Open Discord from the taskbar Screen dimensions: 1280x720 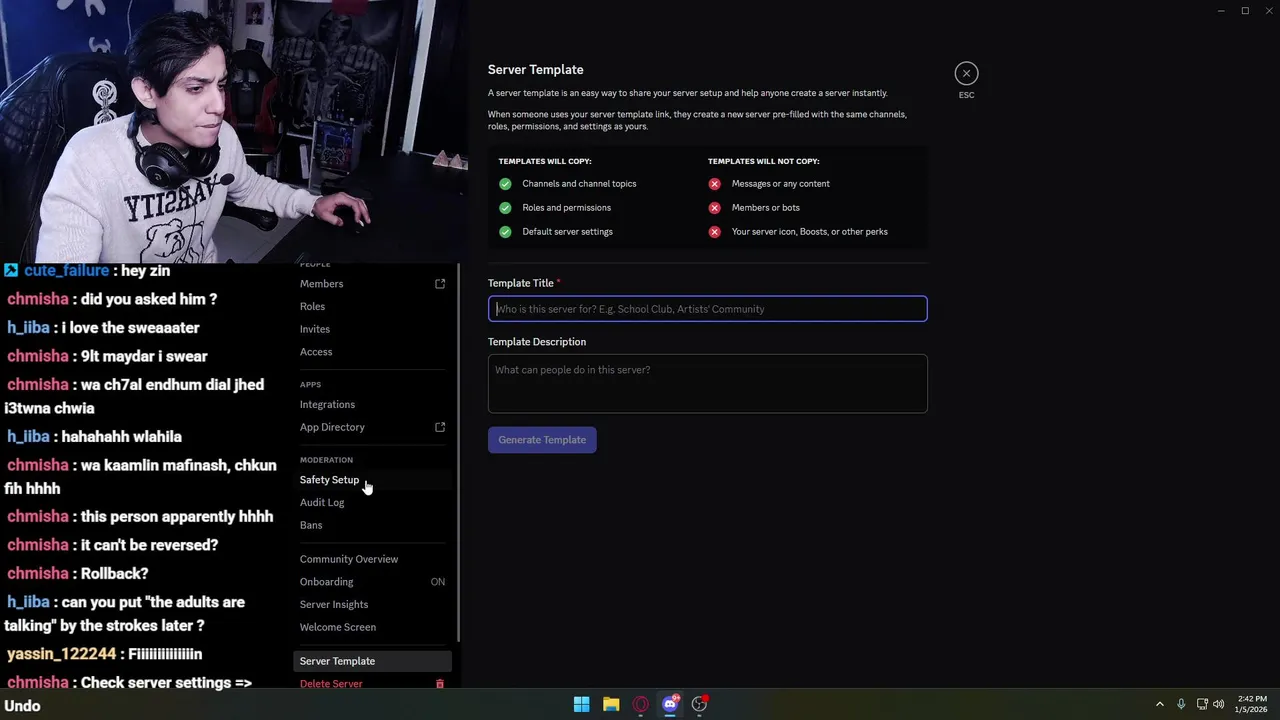670,704
